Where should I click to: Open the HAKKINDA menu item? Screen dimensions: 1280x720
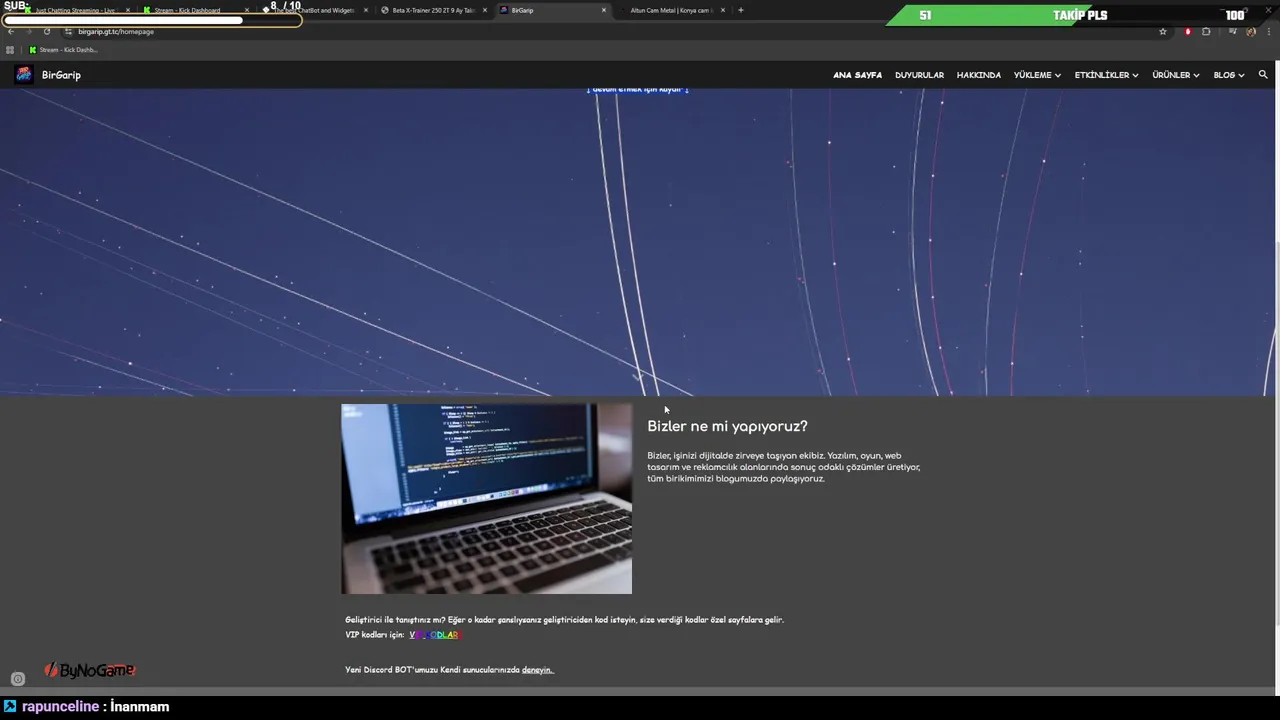coord(978,75)
